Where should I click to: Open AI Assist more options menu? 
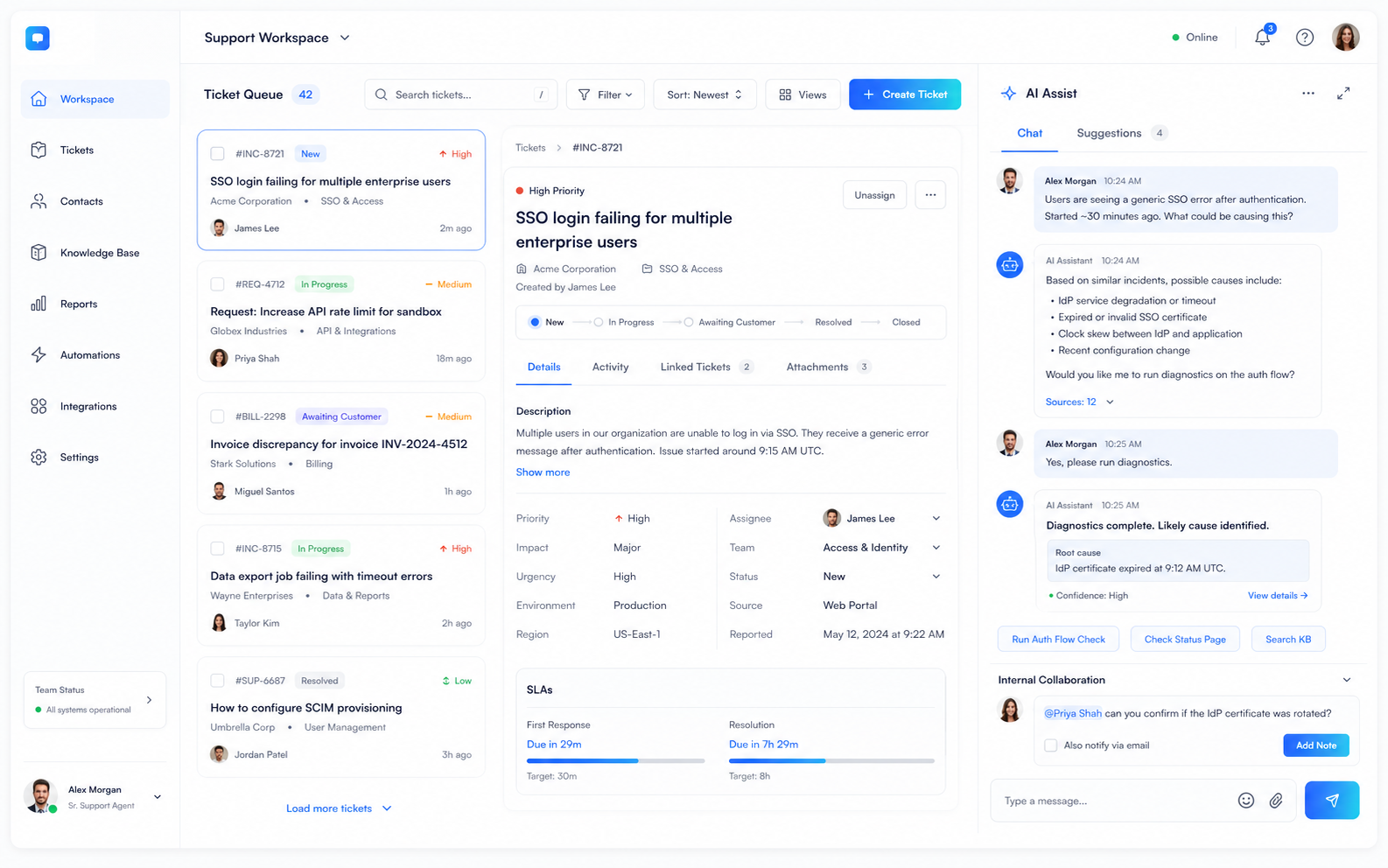tap(1308, 93)
